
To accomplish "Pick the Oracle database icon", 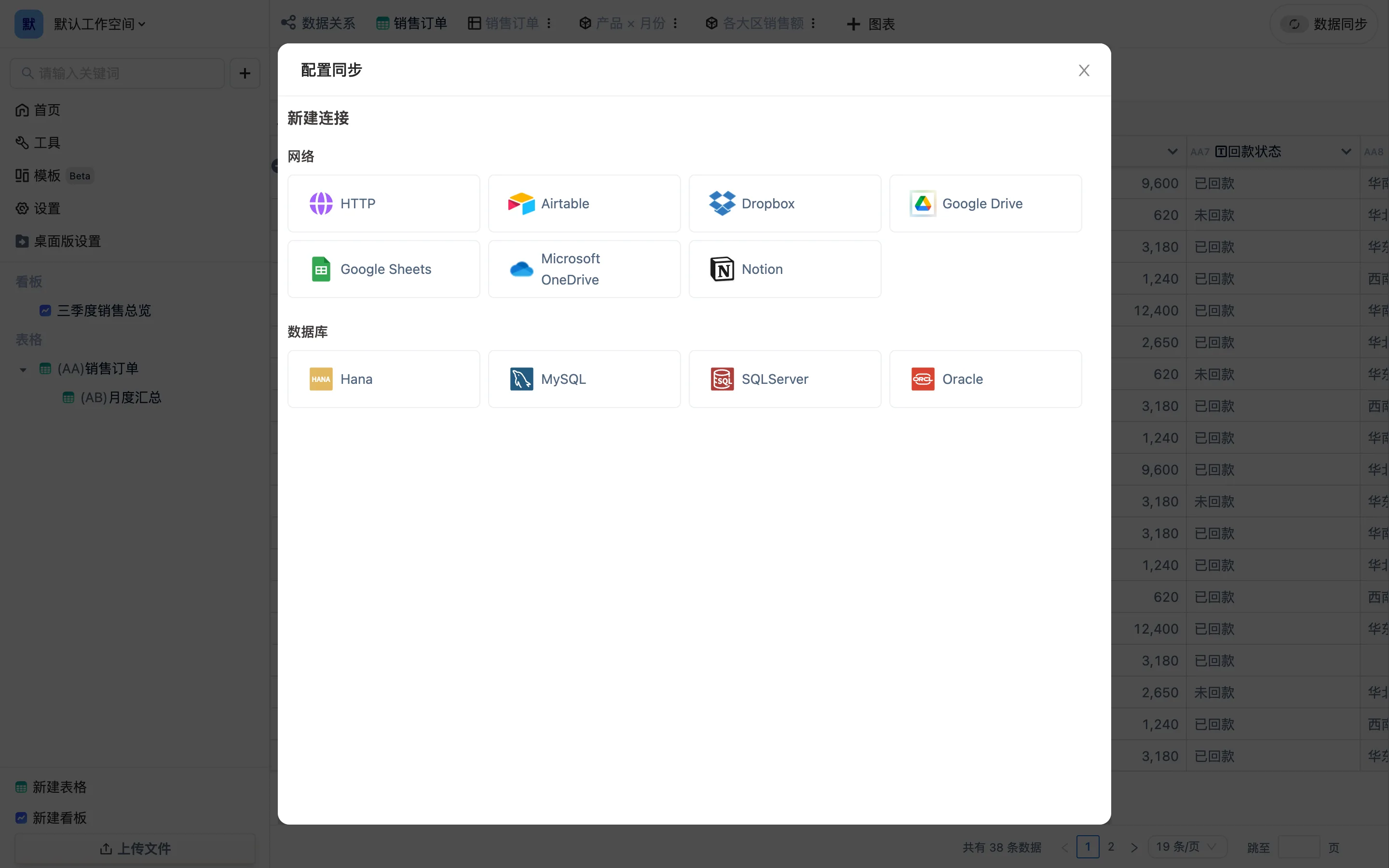I will [923, 380].
